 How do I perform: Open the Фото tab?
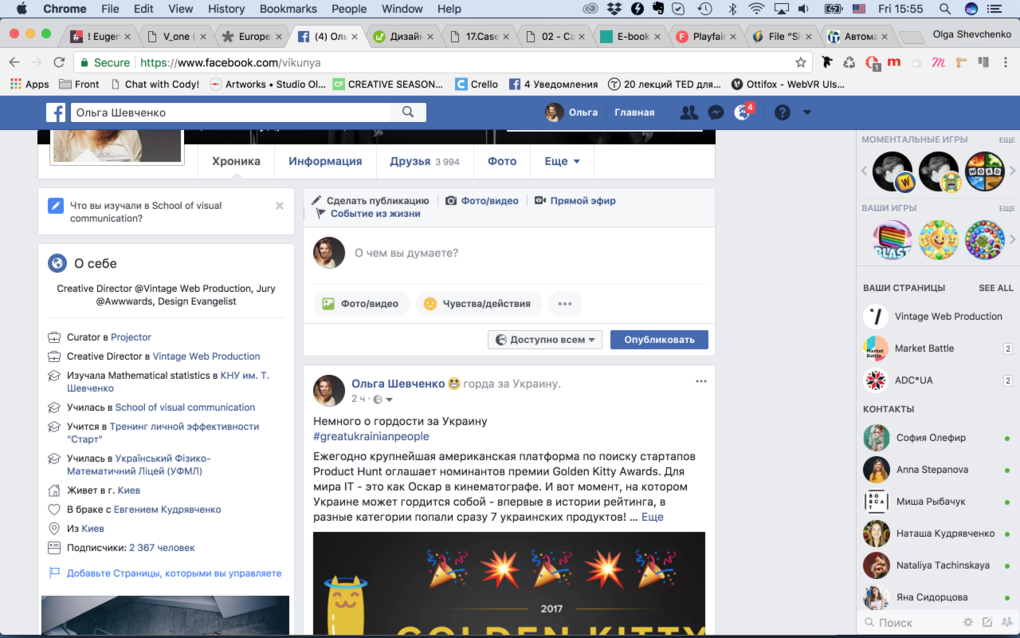(502, 161)
